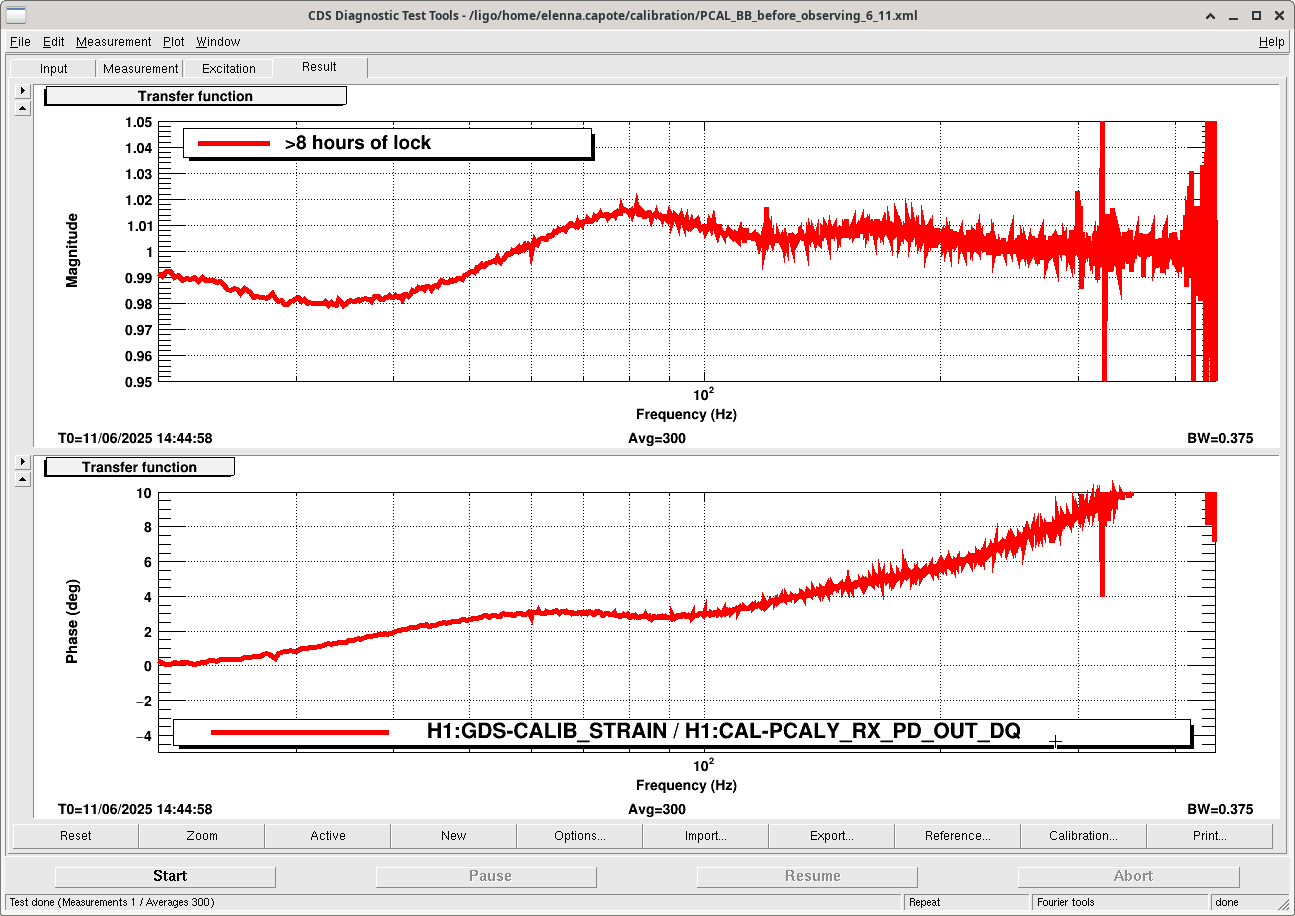
Task: Click the 'Test done (Measurements 1 / Averages 300)' status text
Action: [x=112, y=902]
